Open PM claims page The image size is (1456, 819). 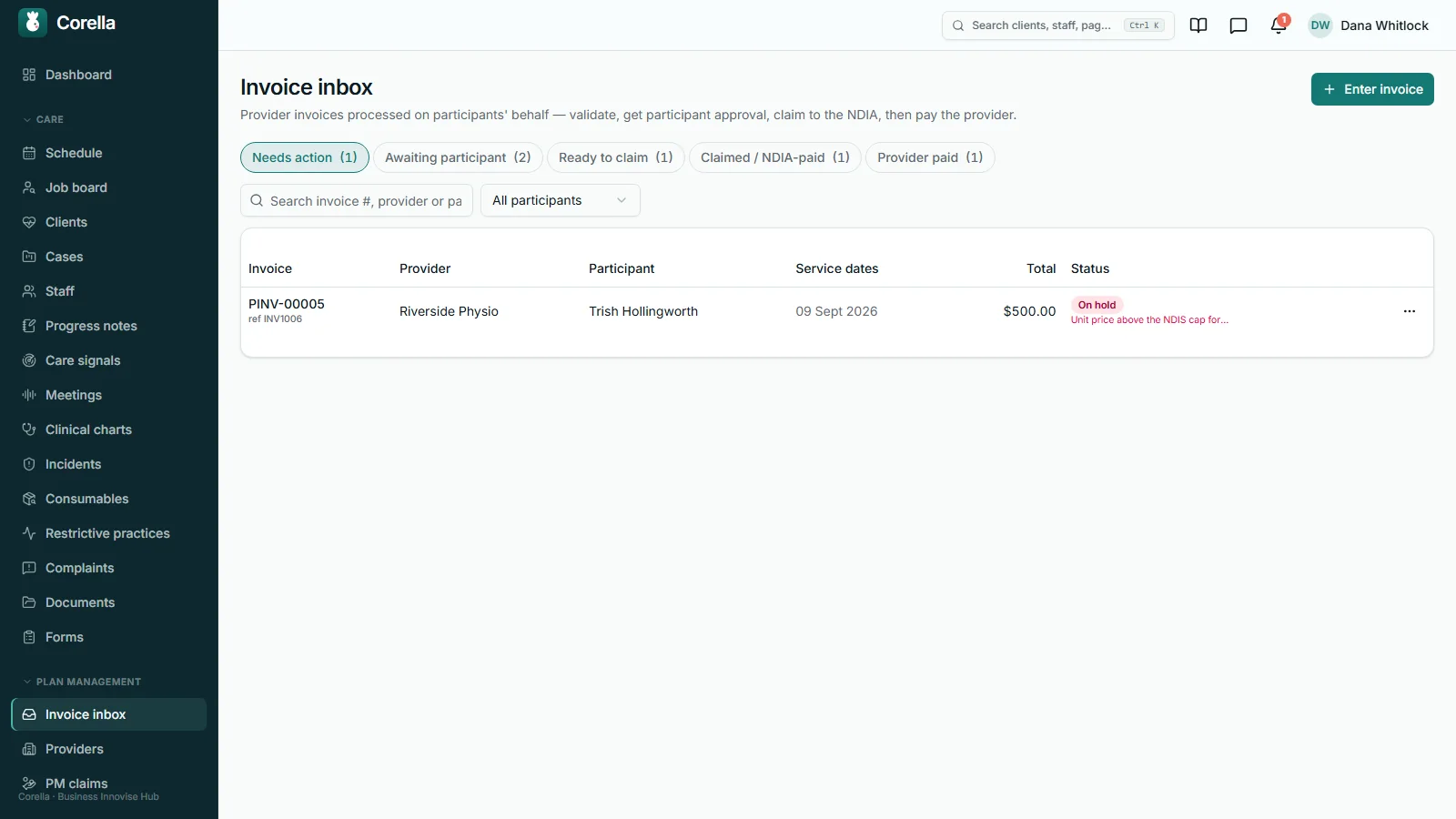coord(109,784)
